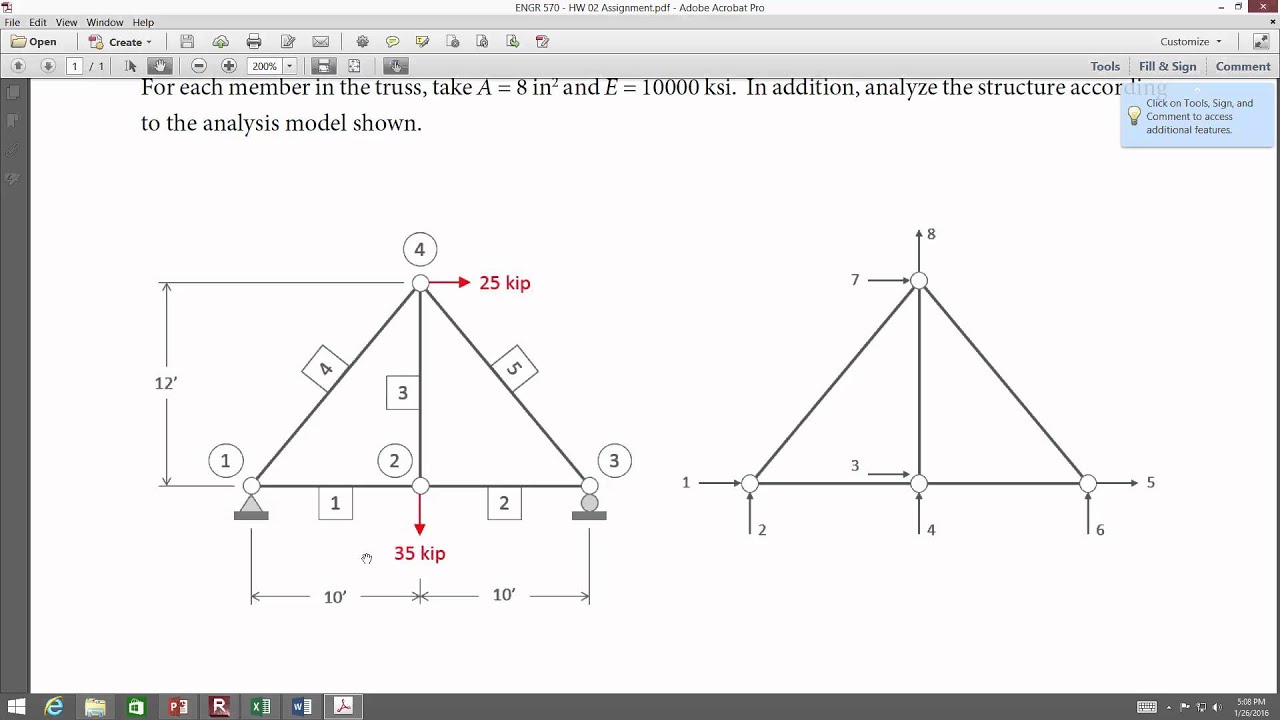
Task: Open the Edit menu
Action: click(37, 22)
